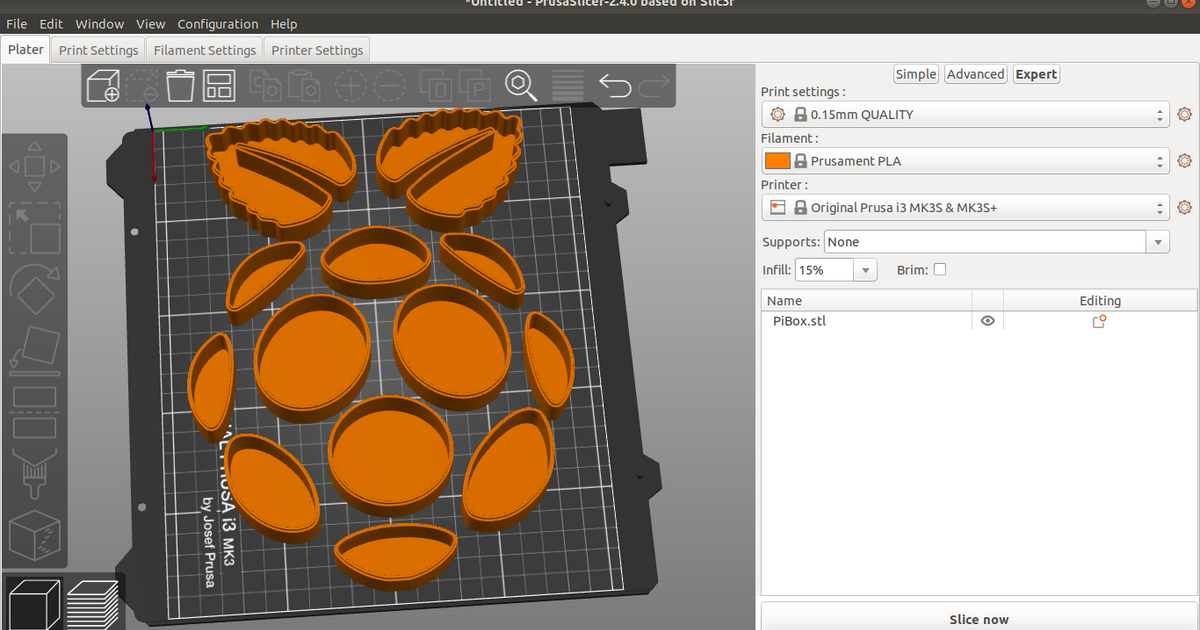
Task: Expand the Infill percentage dropdown
Action: click(x=865, y=269)
